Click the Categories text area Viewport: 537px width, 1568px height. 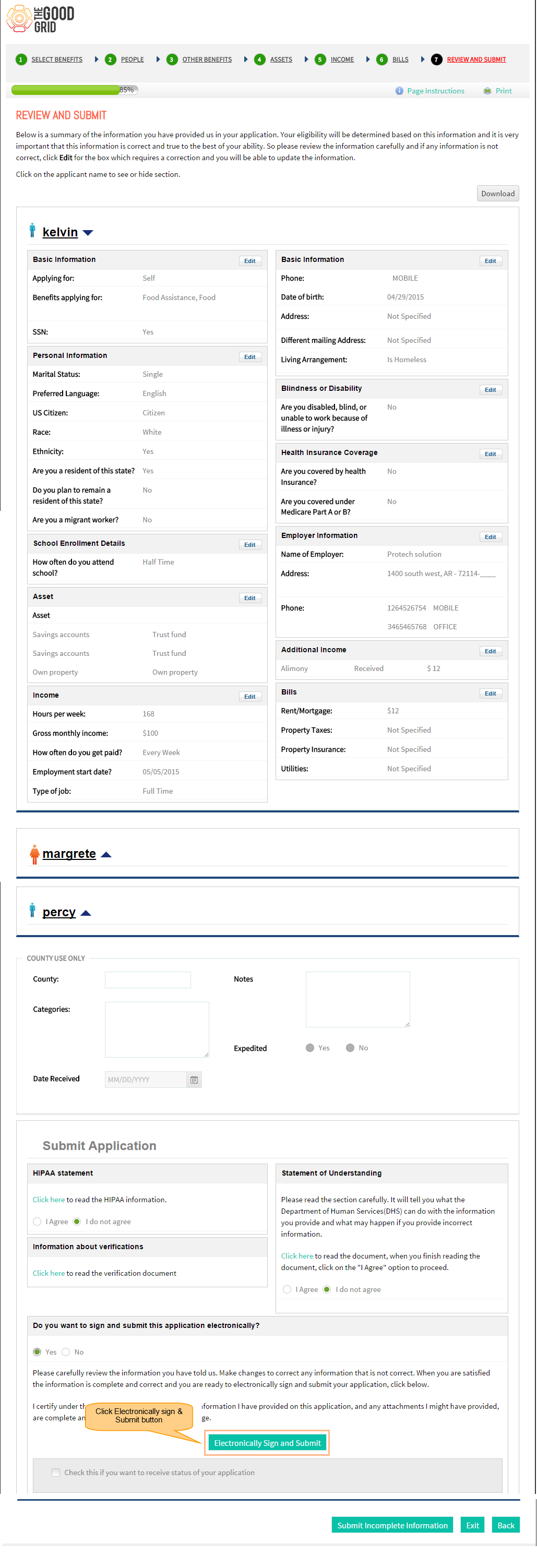157,1030
